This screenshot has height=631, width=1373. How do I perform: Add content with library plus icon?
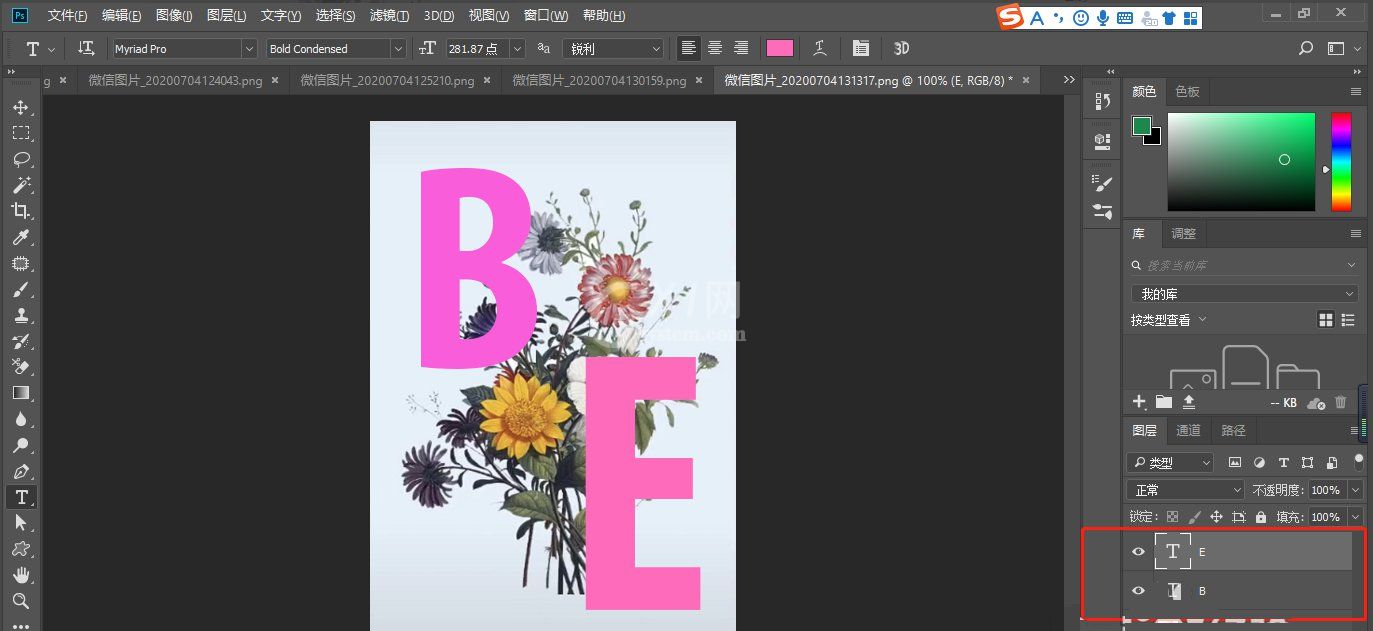click(x=1138, y=401)
